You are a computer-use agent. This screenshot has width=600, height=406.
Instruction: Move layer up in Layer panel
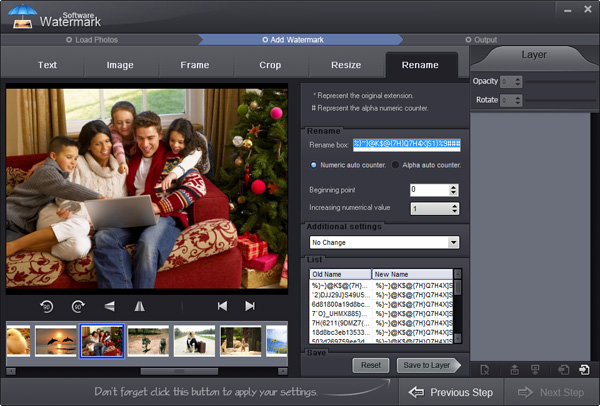(515, 370)
